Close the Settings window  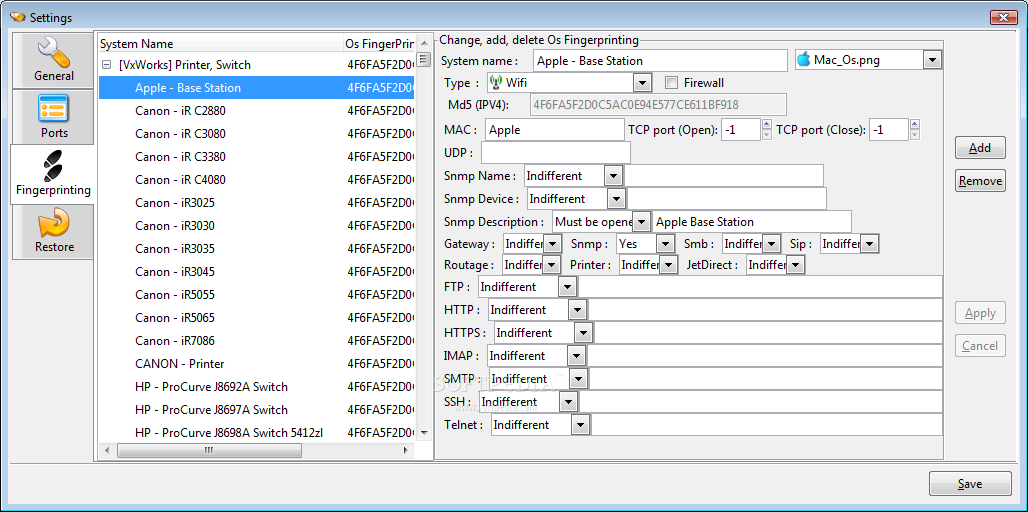click(1003, 17)
